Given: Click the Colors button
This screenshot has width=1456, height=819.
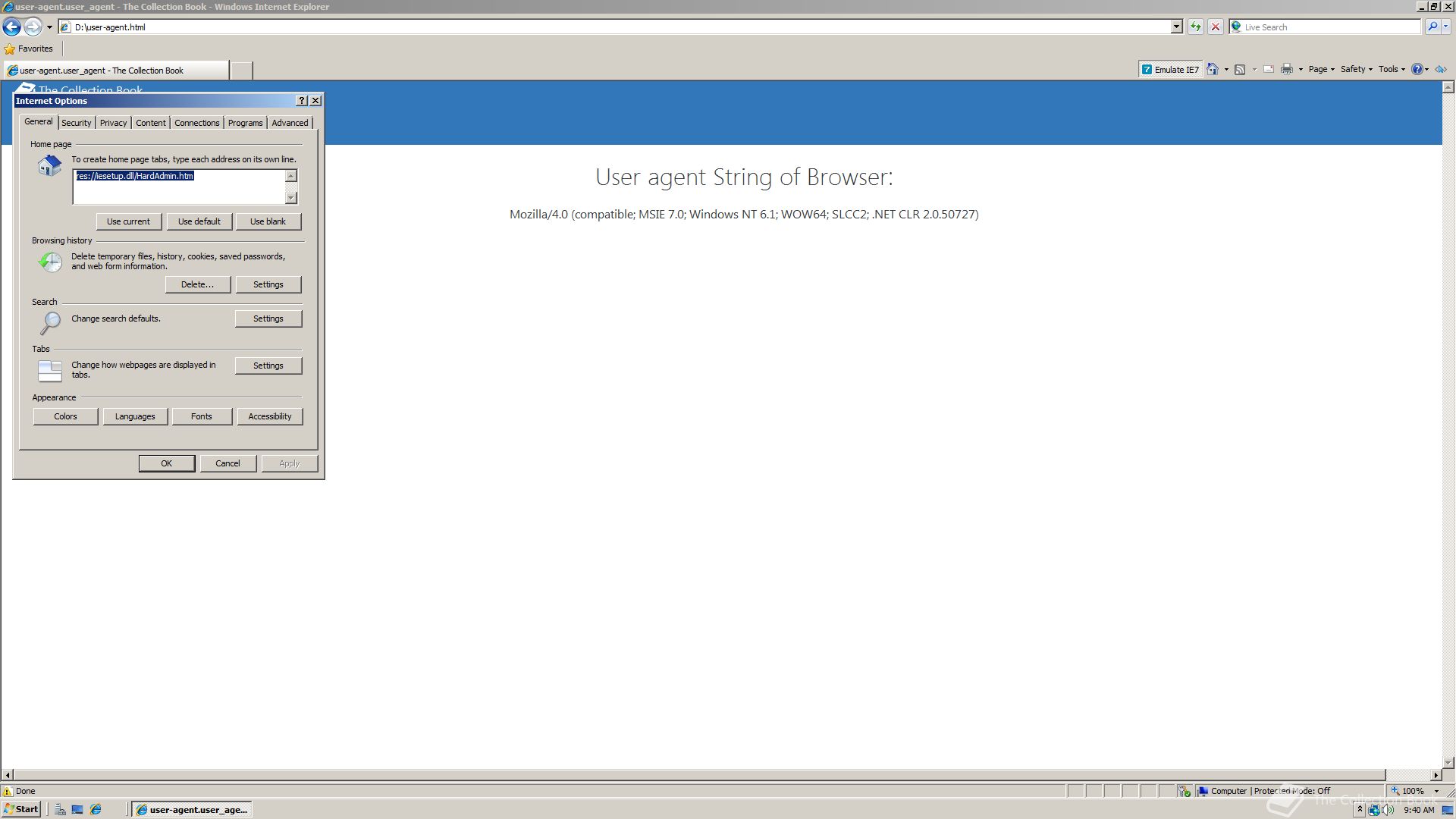Looking at the screenshot, I should (x=65, y=416).
